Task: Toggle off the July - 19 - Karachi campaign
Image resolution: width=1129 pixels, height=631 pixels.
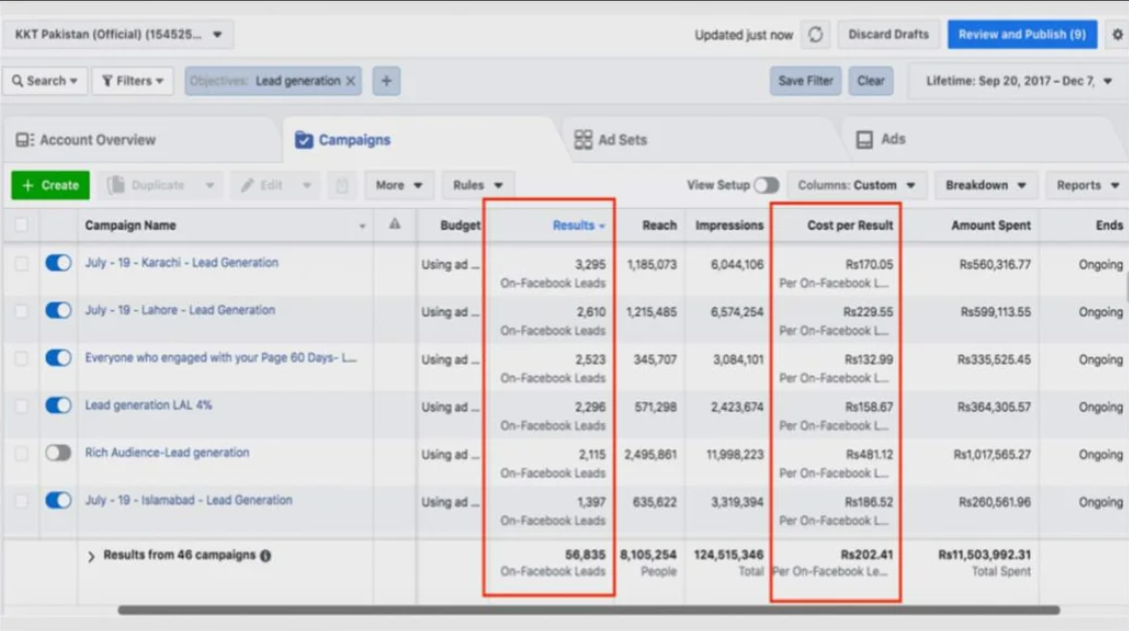Action: (58, 263)
